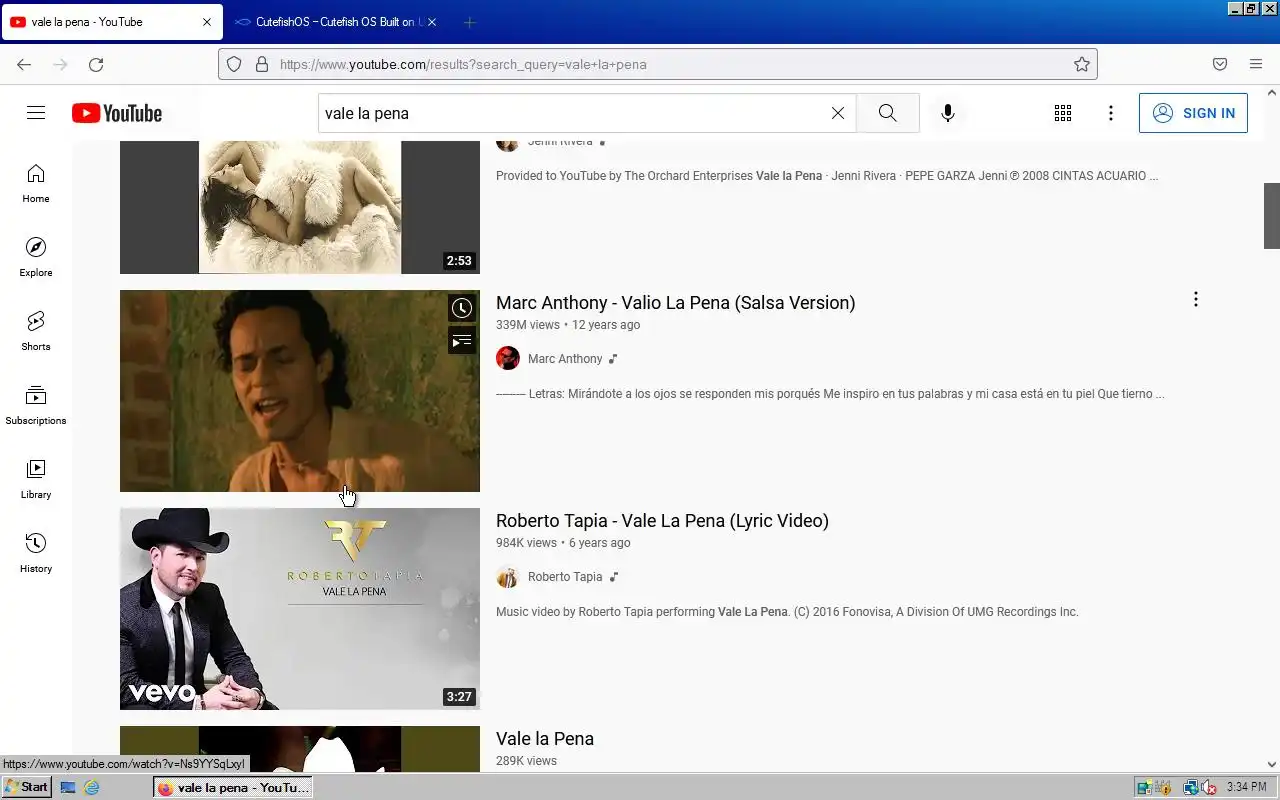Viewport: 1280px width, 800px height.
Task: Click Save to Pocket icon
Action: [x=1220, y=64]
